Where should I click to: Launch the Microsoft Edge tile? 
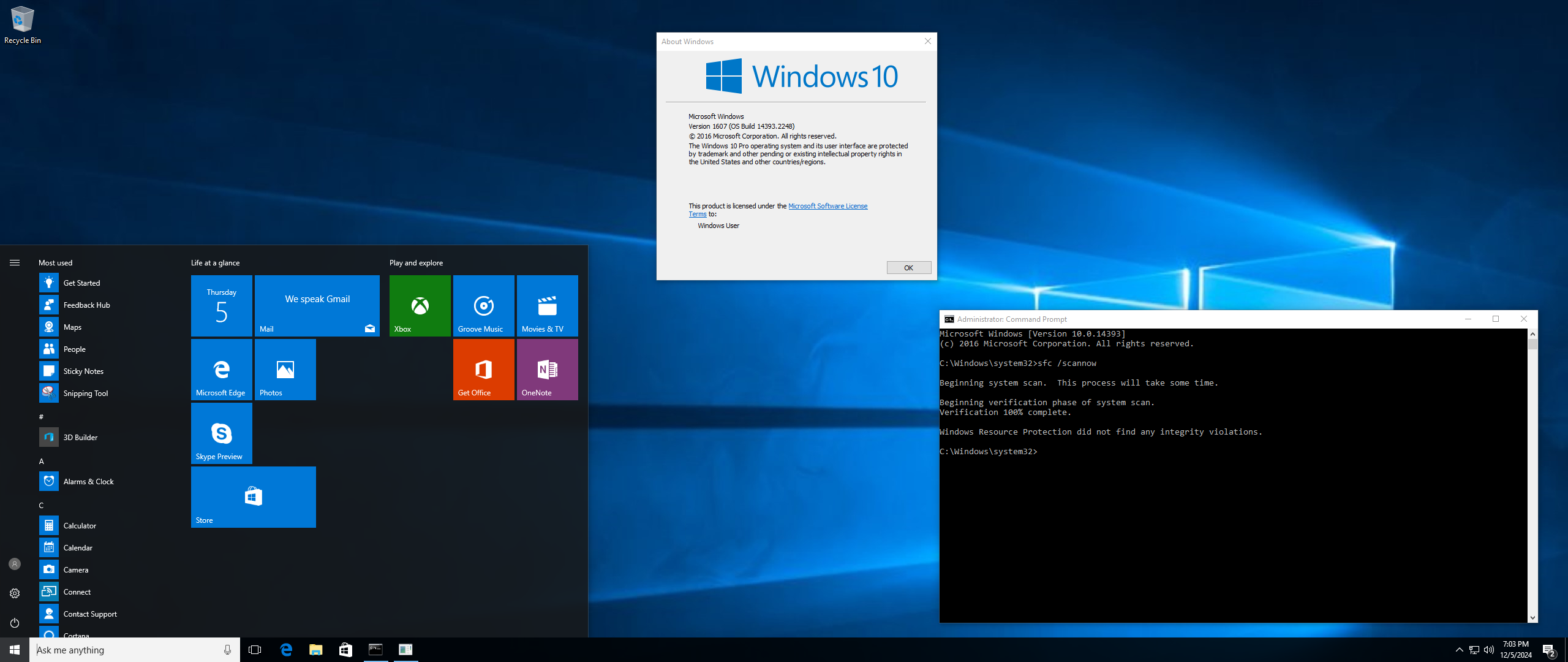222,369
